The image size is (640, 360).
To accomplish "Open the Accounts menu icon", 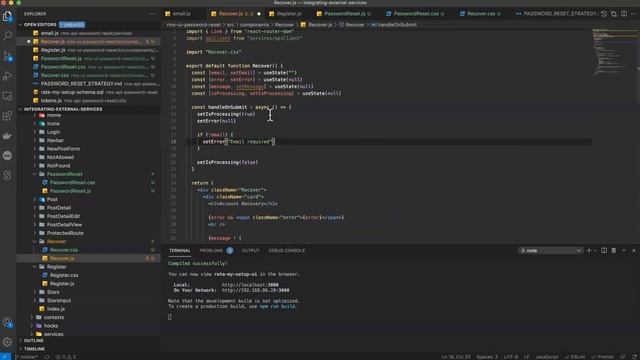I will 7,322.
